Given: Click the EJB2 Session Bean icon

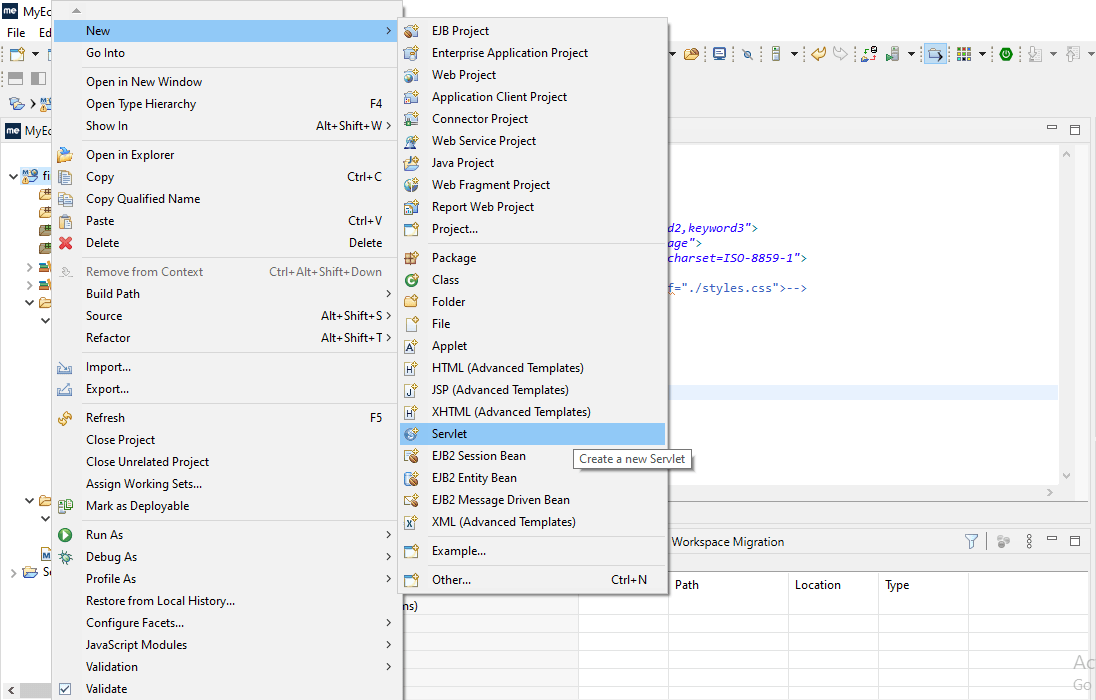Looking at the screenshot, I should (412, 456).
